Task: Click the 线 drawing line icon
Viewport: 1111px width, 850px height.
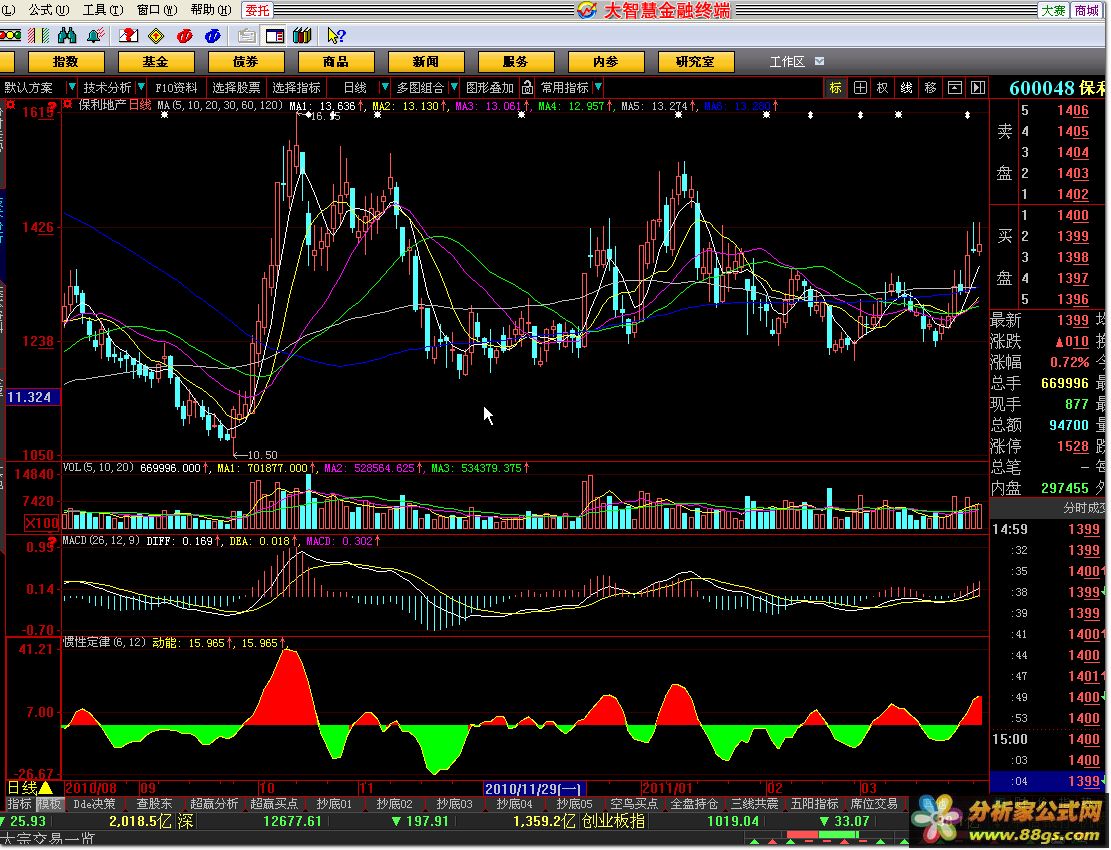Action: pos(907,88)
